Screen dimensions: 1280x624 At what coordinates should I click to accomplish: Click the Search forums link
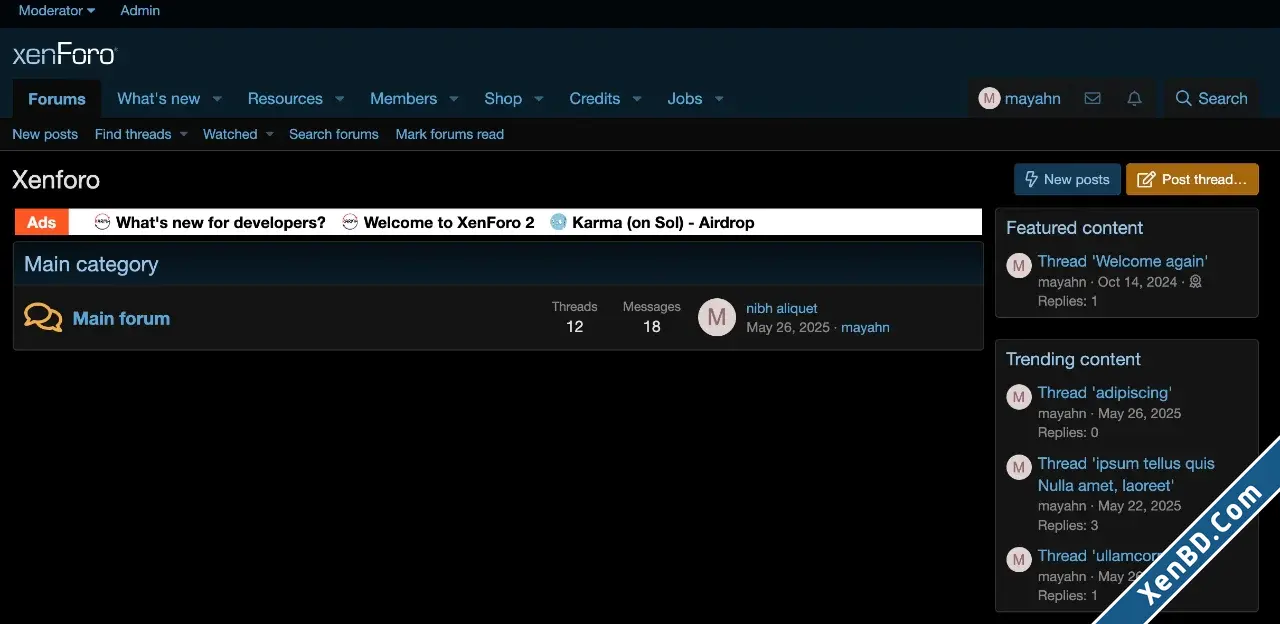click(334, 134)
